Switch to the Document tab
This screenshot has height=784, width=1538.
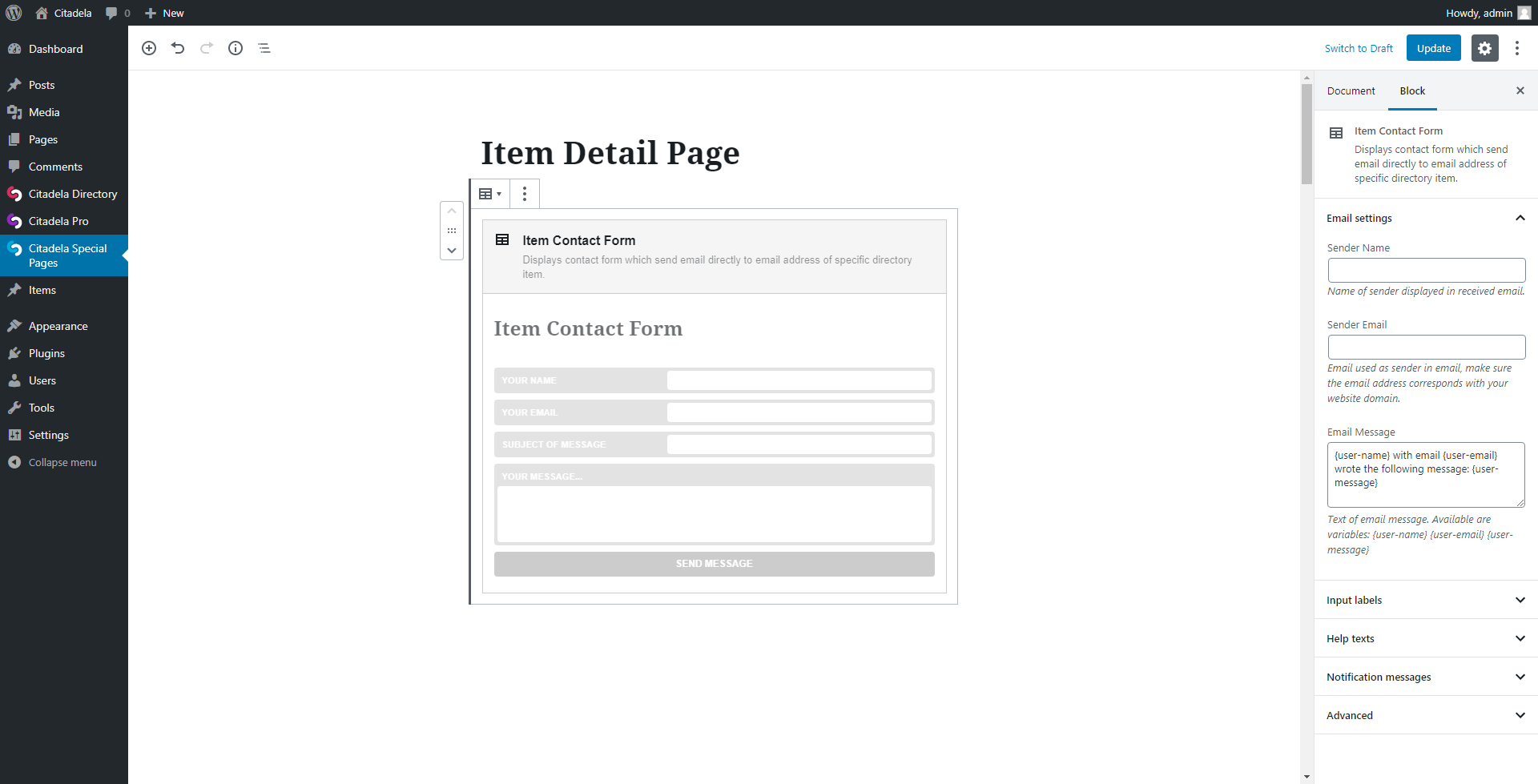point(1351,90)
